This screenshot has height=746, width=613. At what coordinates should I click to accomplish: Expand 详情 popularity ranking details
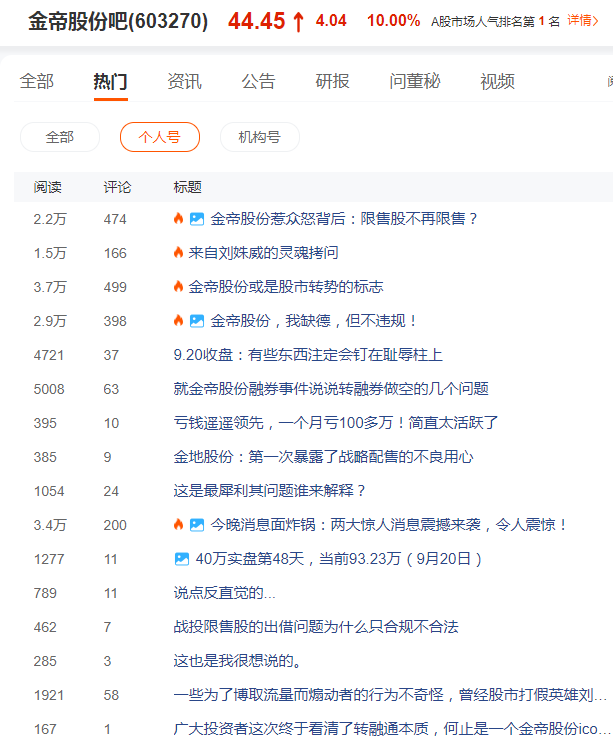pos(583,20)
